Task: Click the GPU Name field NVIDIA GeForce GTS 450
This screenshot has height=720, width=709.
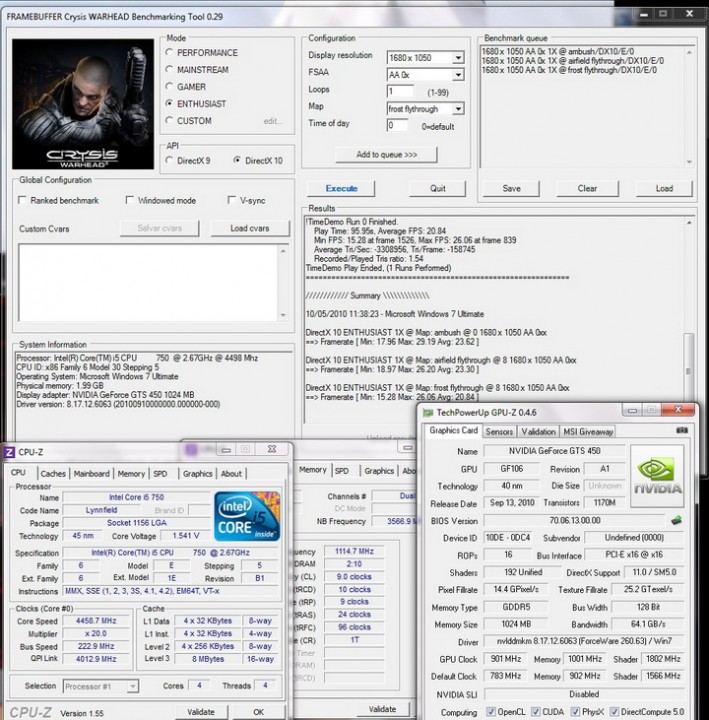Action: (554, 451)
